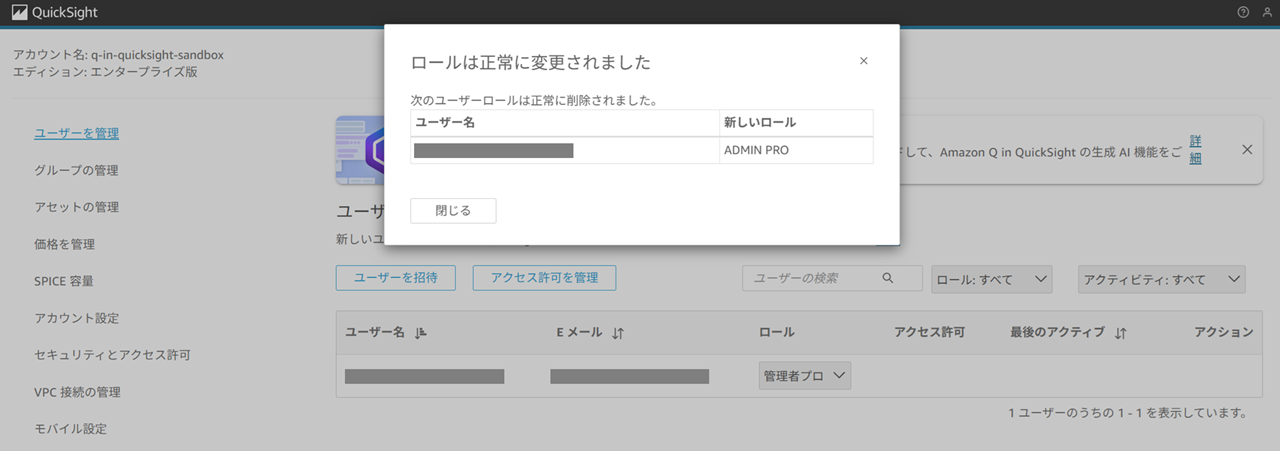1280x451 pixels.
Task: Click the 新しいロール column header in dialog
Action: [796, 123]
